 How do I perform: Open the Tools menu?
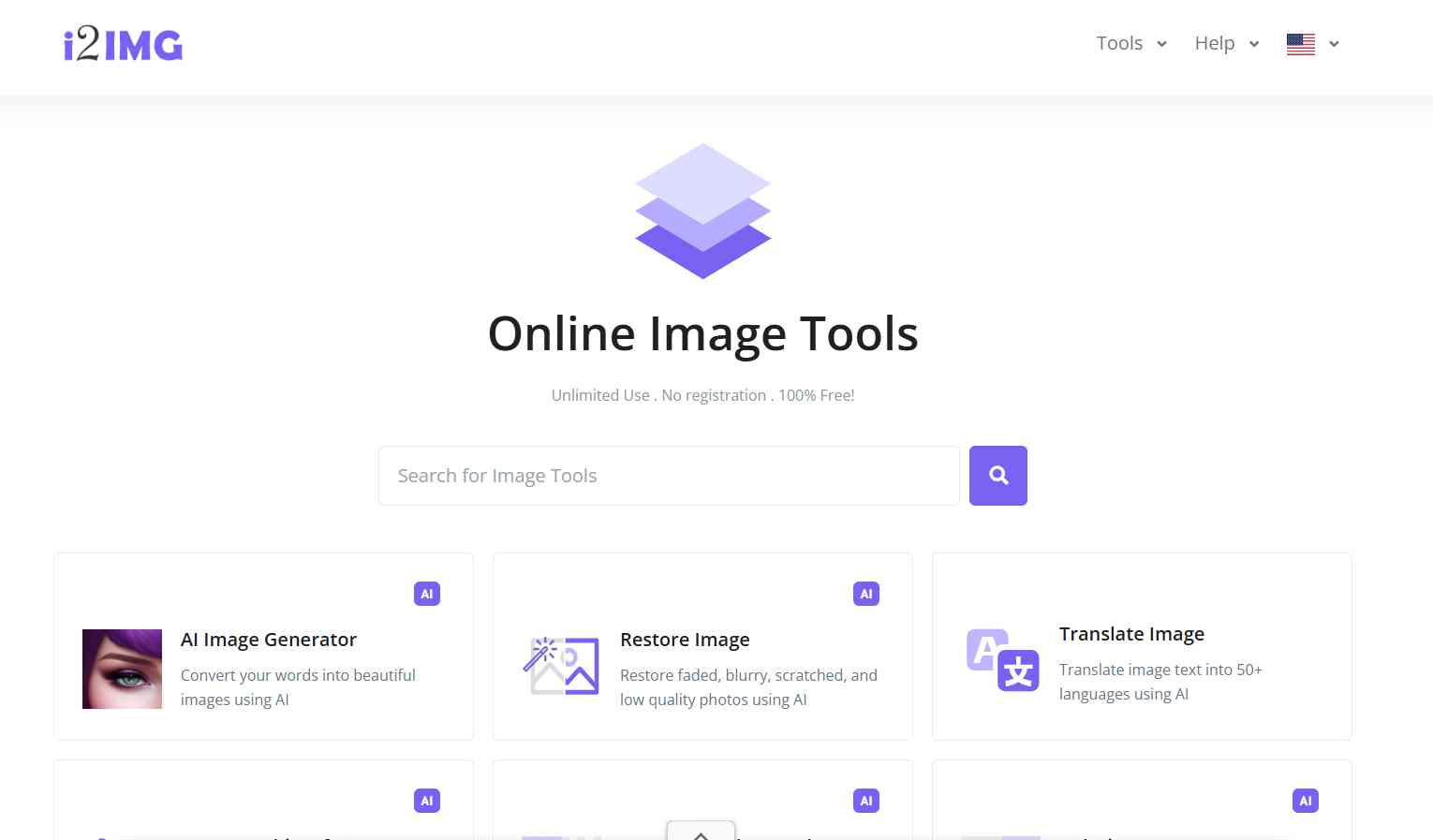pyautogui.click(x=1119, y=43)
